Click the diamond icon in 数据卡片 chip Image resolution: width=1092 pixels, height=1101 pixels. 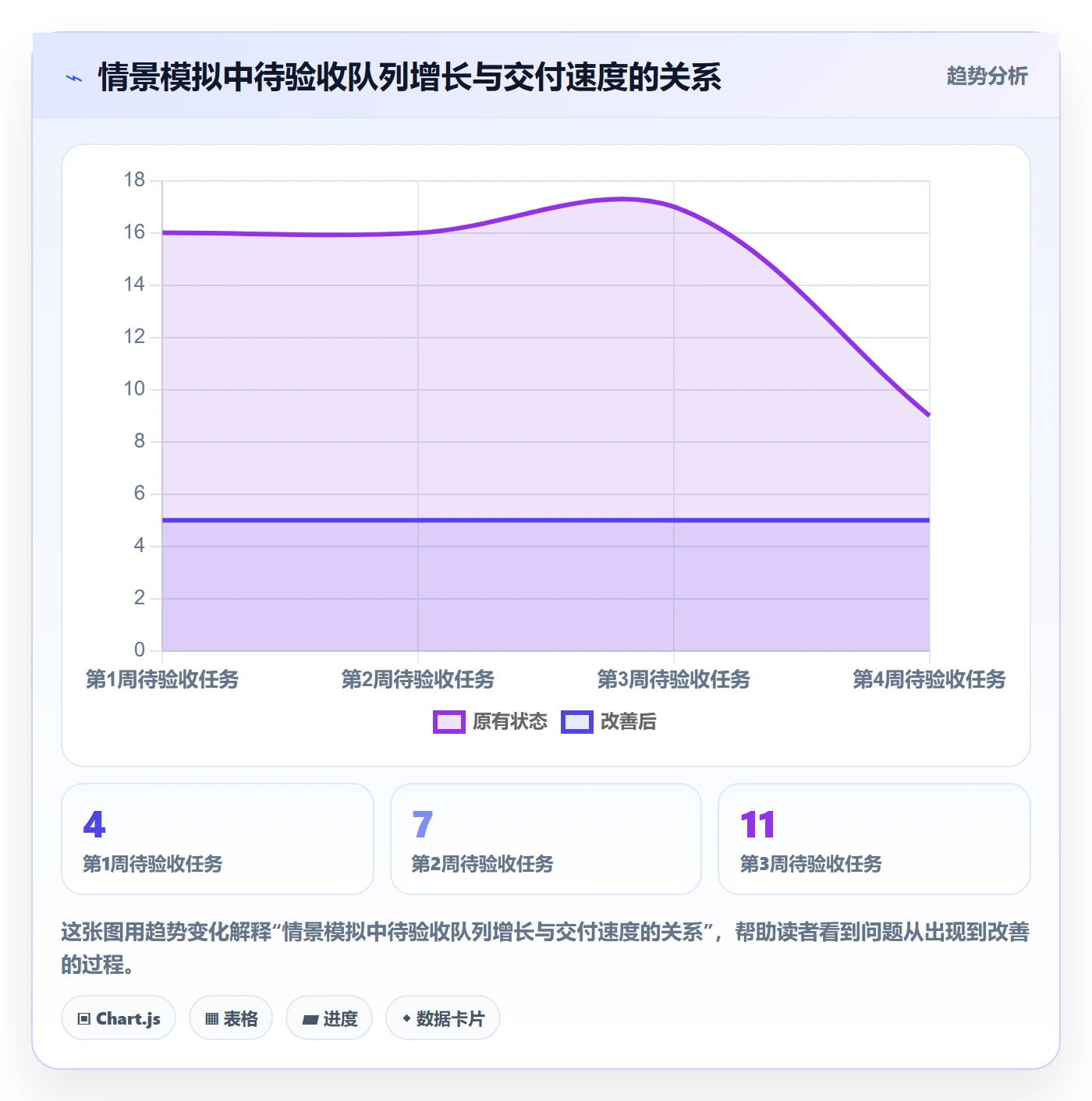[406, 1018]
